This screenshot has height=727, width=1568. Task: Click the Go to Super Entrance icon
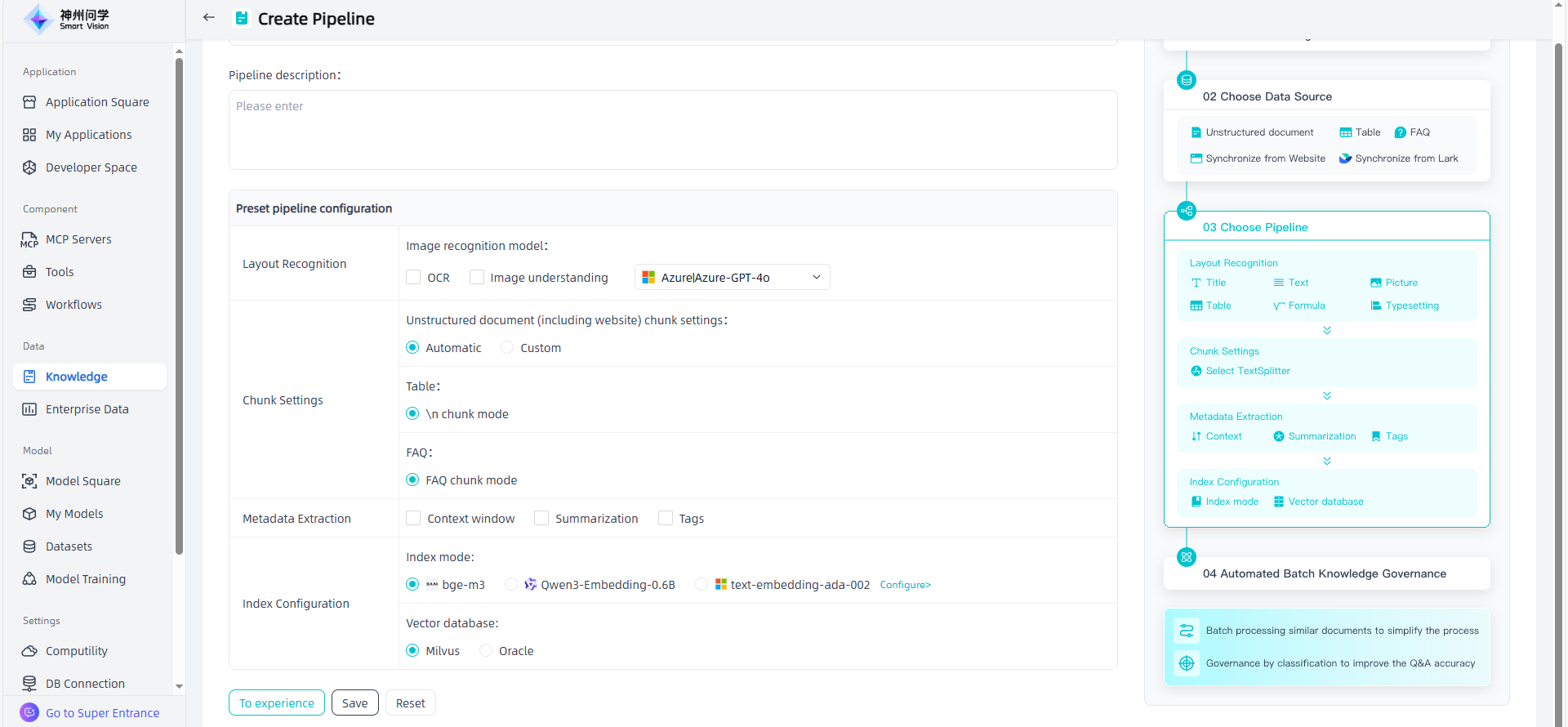click(29, 712)
